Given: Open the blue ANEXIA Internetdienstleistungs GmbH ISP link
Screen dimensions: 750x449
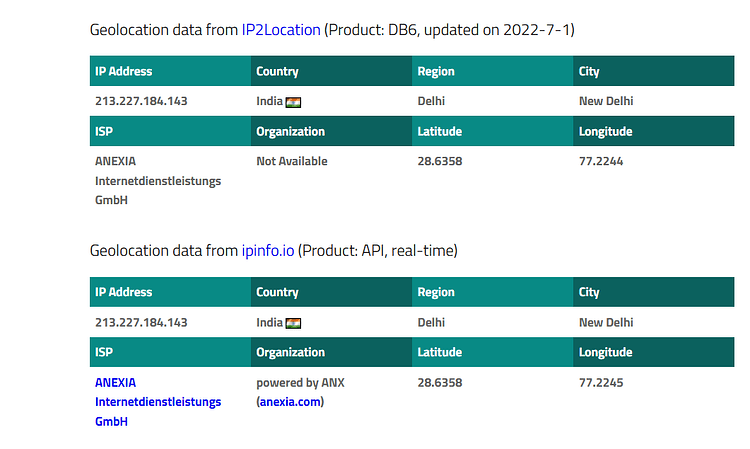Looking at the screenshot, I should point(158,402).
